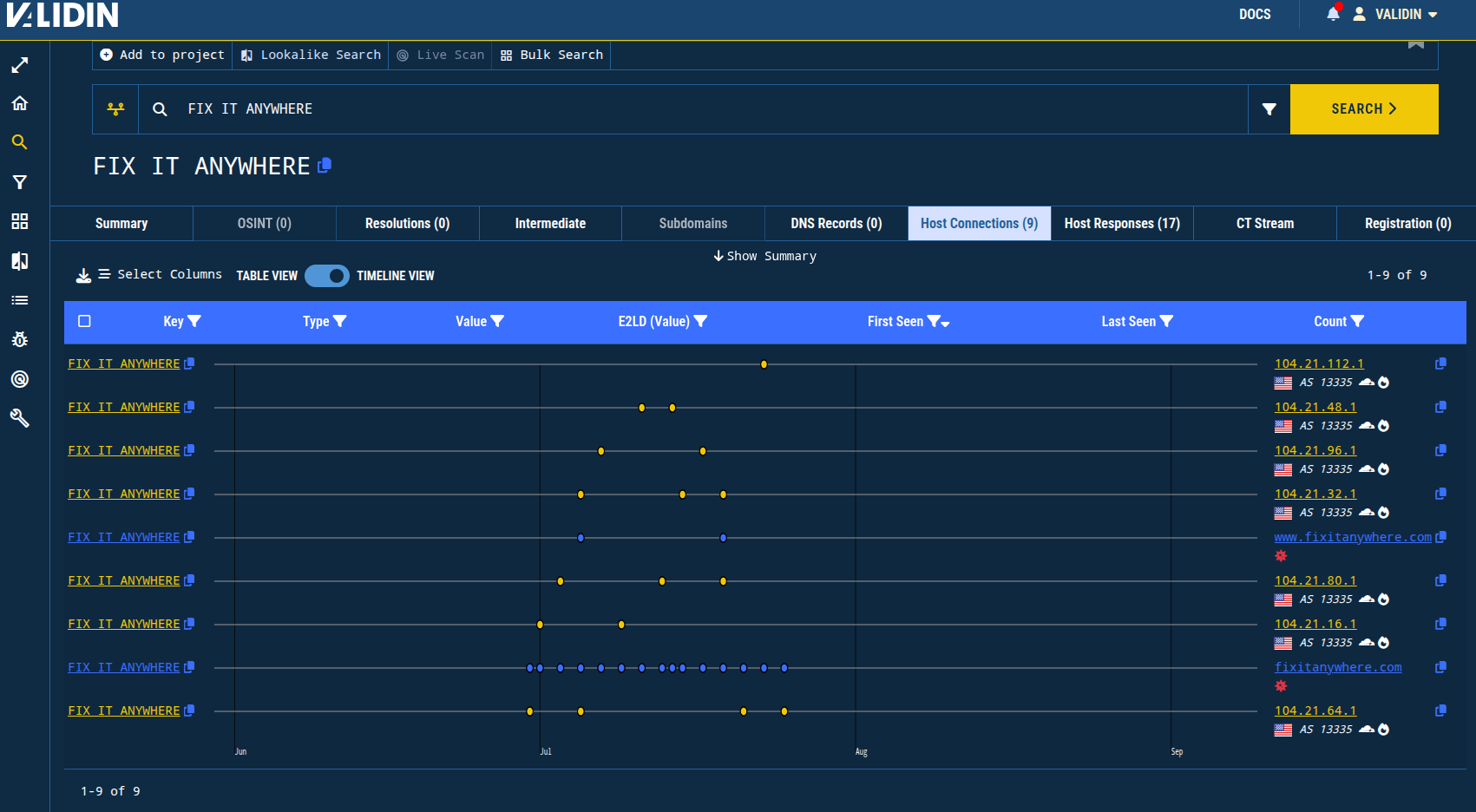The height and width of the screenshot is (812, 1476).
Task: Open Lookalike Search
Action: point(311,55)
